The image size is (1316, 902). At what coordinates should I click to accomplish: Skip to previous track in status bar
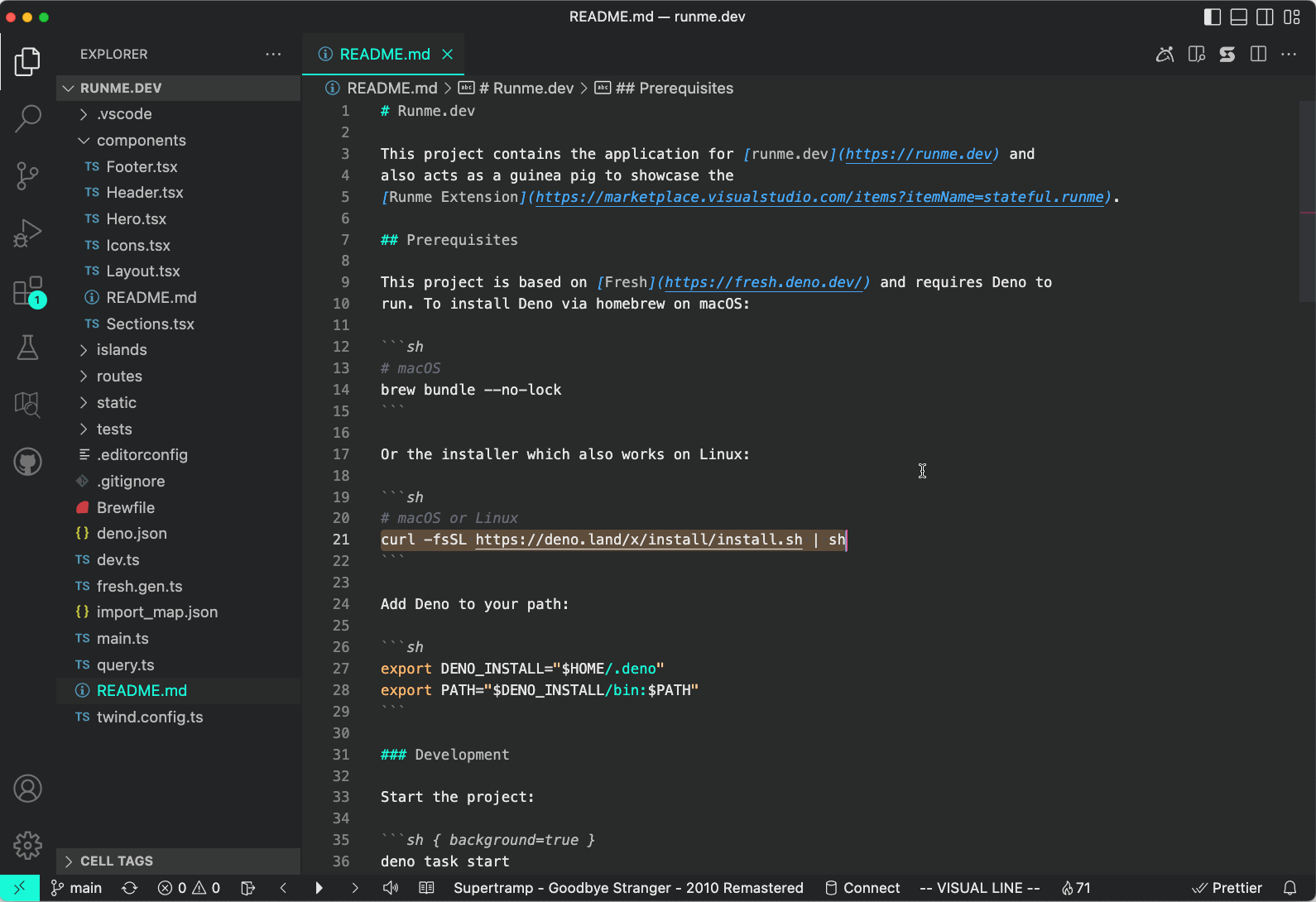point(283,888)
